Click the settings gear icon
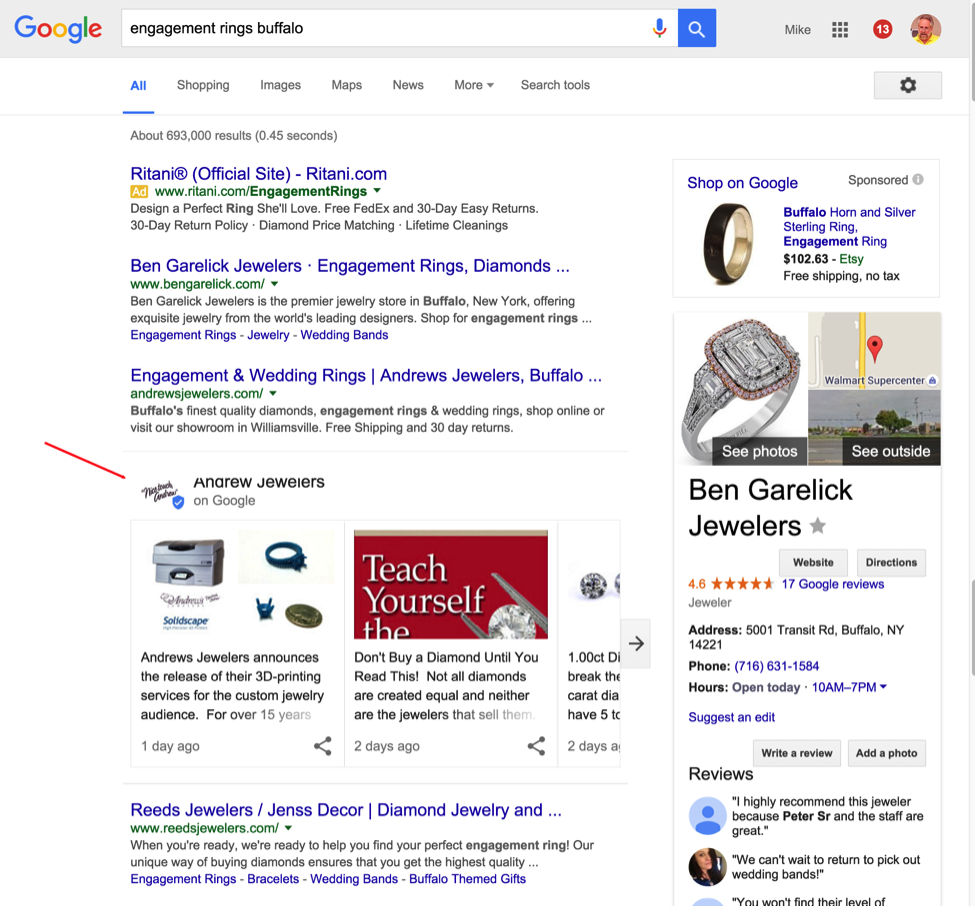This screenshot has width=975, height=907. coord(907,85)
